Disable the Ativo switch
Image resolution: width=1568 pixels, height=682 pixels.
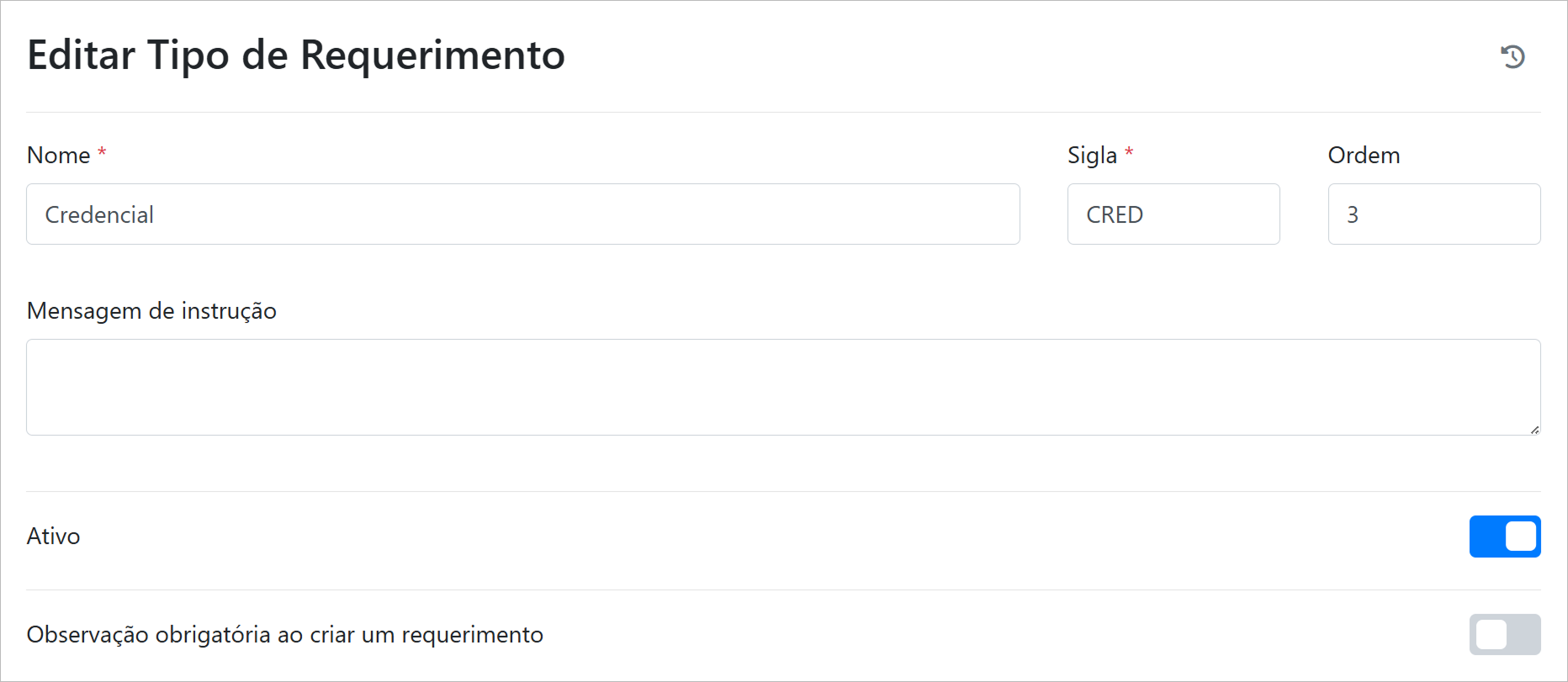tap(1504, 537)
